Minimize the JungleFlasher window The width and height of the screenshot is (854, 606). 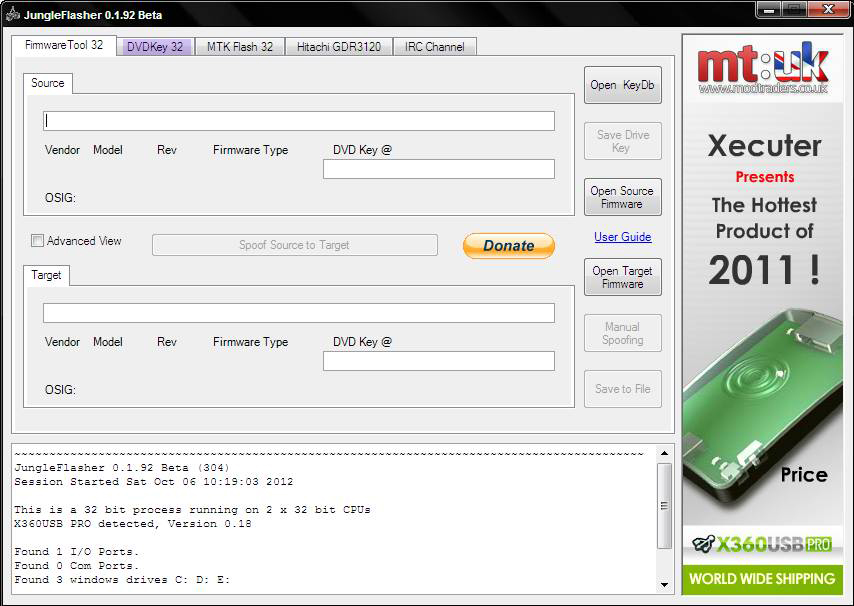pyautogui.click(x=769, y=9)
